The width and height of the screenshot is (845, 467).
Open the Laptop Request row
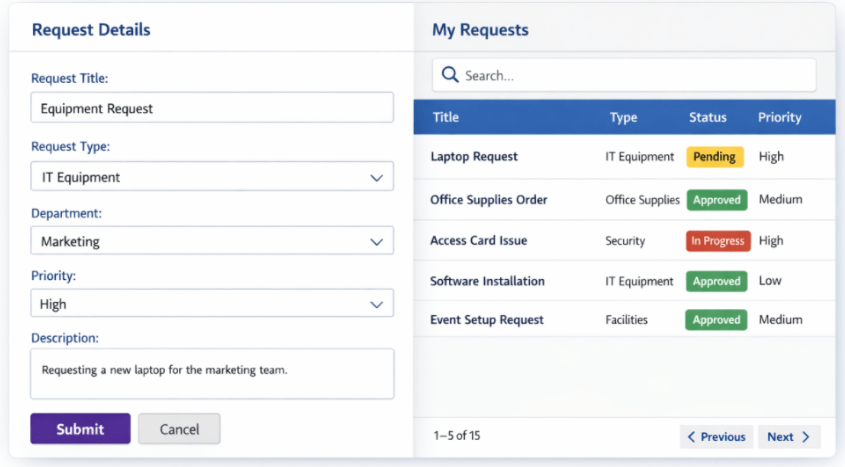tap(625, 157)
